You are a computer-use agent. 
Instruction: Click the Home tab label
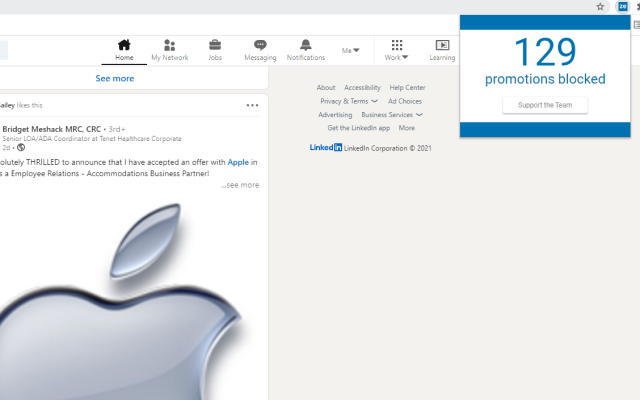pos(124,58)
